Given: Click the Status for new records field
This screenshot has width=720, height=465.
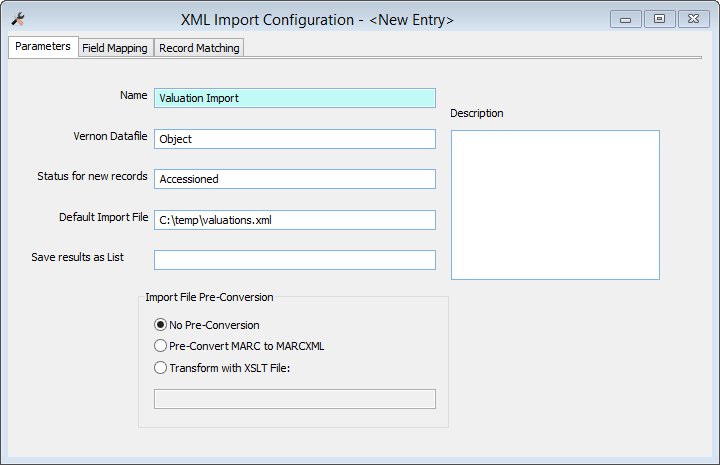Looking at the screenshot, I should click(x=295, y=179).
